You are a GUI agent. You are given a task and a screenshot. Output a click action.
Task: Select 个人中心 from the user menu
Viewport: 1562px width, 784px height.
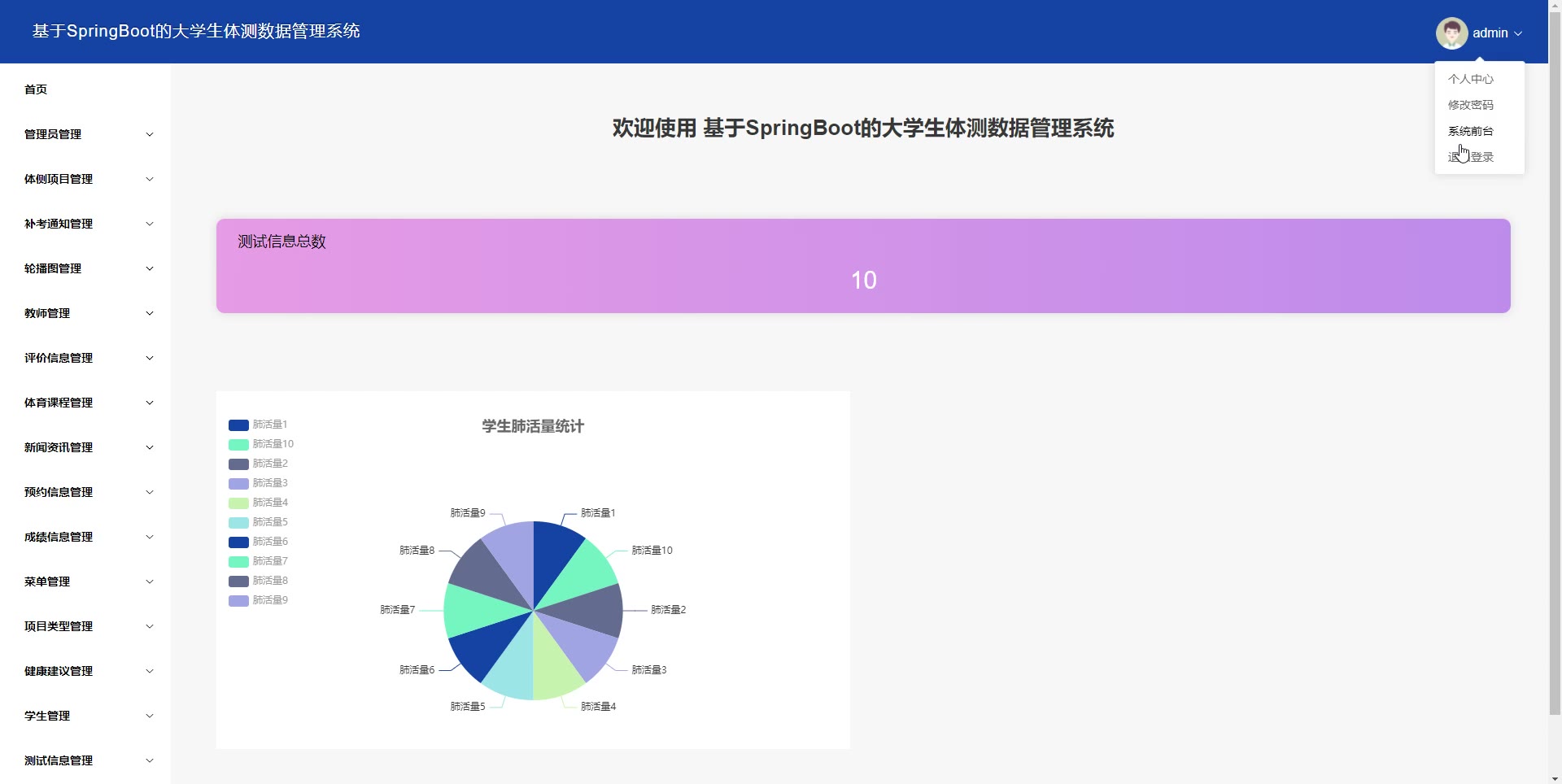1470,79
